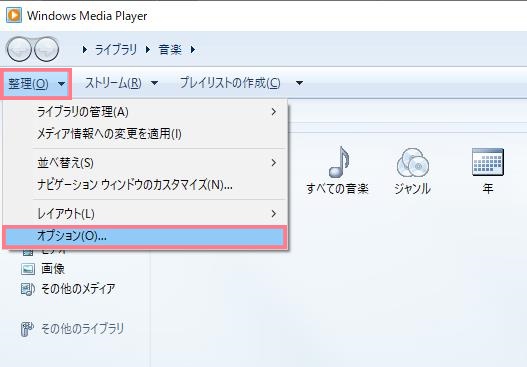Open 年 calendar icon
This screenshot has height=367, width=527.
(x=488, y=162)
